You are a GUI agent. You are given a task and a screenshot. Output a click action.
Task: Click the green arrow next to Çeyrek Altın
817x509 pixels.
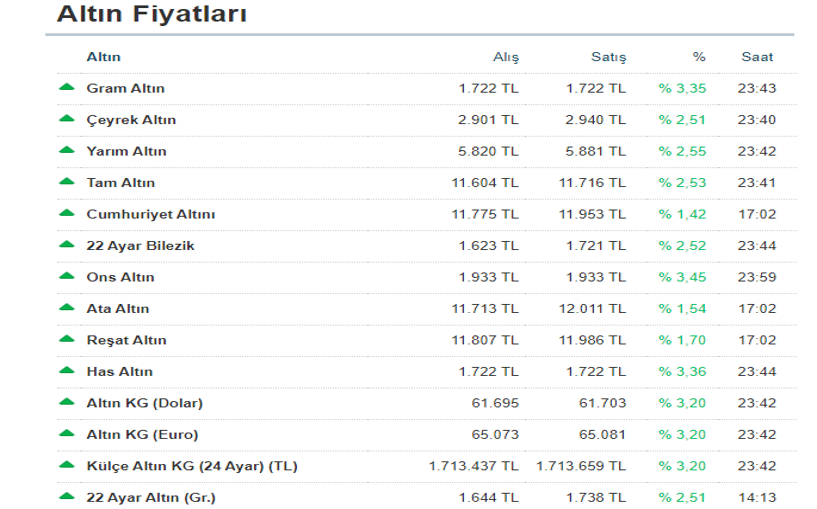pos(67,119)
